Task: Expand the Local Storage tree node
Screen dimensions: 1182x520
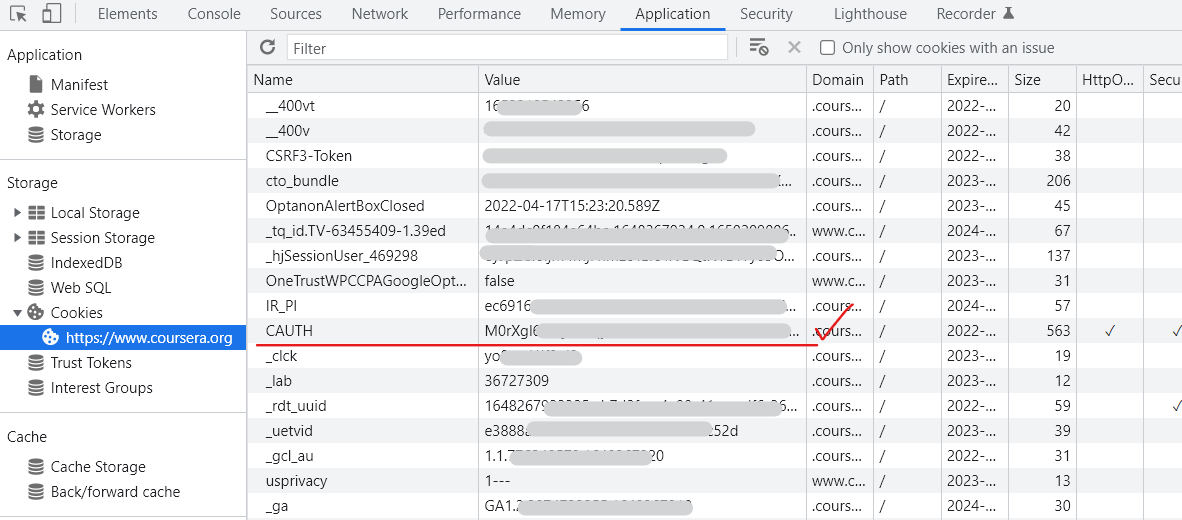Action: point(17,213)
